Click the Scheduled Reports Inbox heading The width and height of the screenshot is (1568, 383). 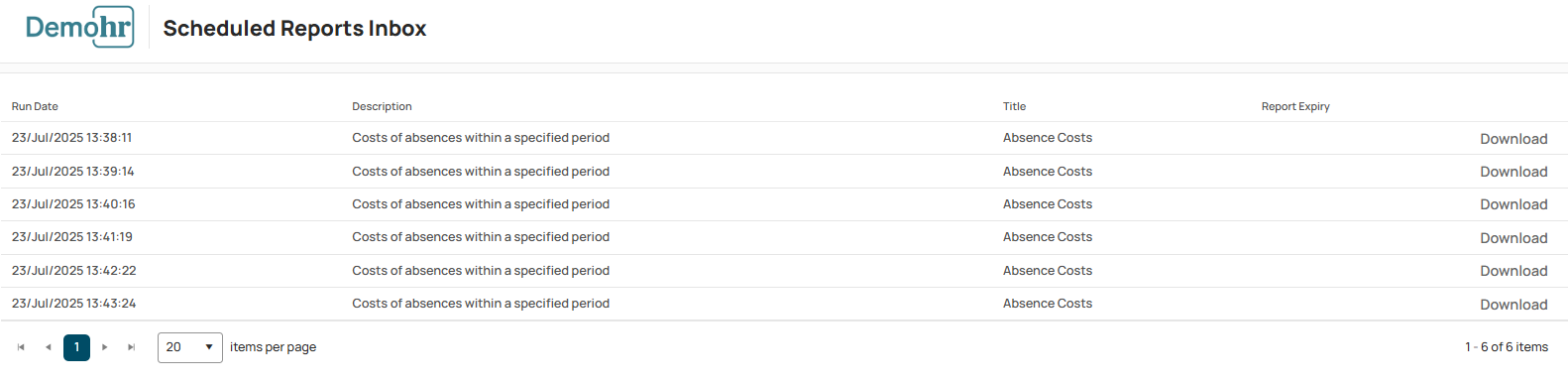point(294,28)
